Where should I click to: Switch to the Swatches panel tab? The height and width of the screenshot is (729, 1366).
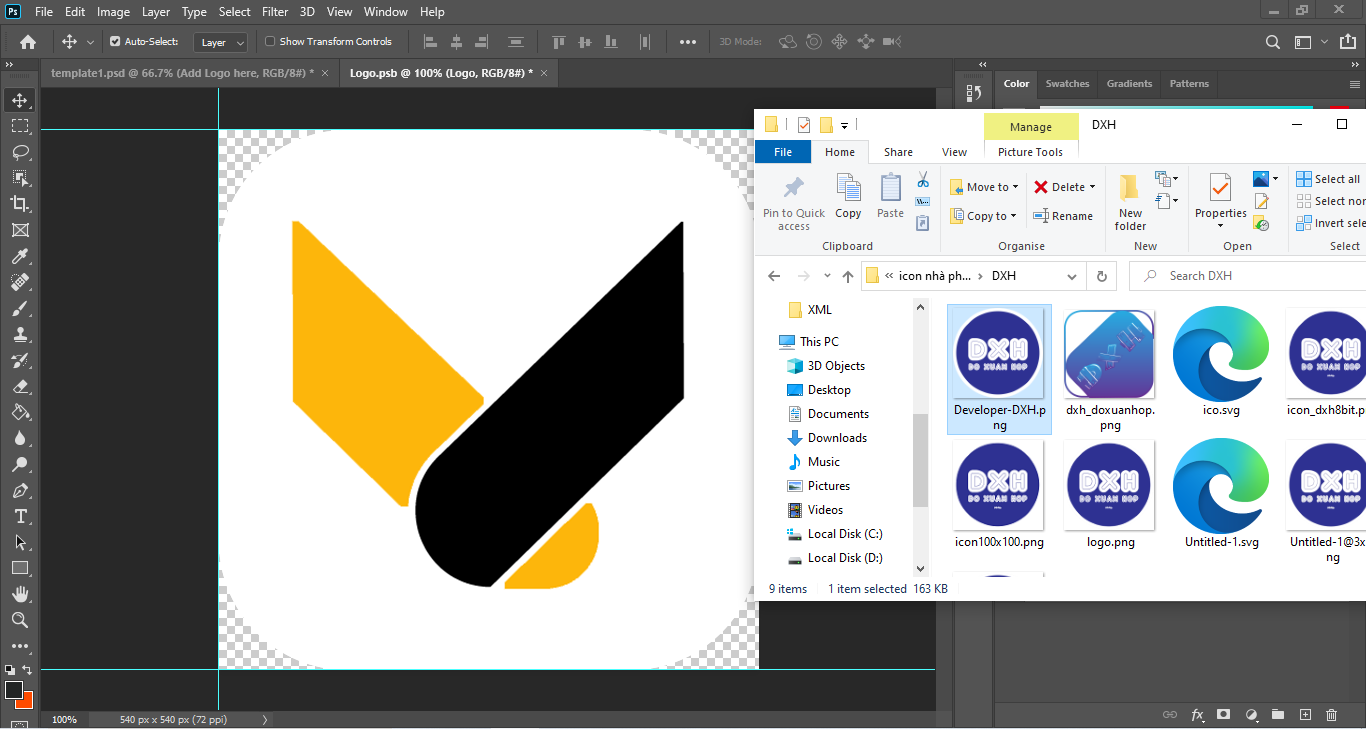pyautogui.click(x=1067, y=84)
